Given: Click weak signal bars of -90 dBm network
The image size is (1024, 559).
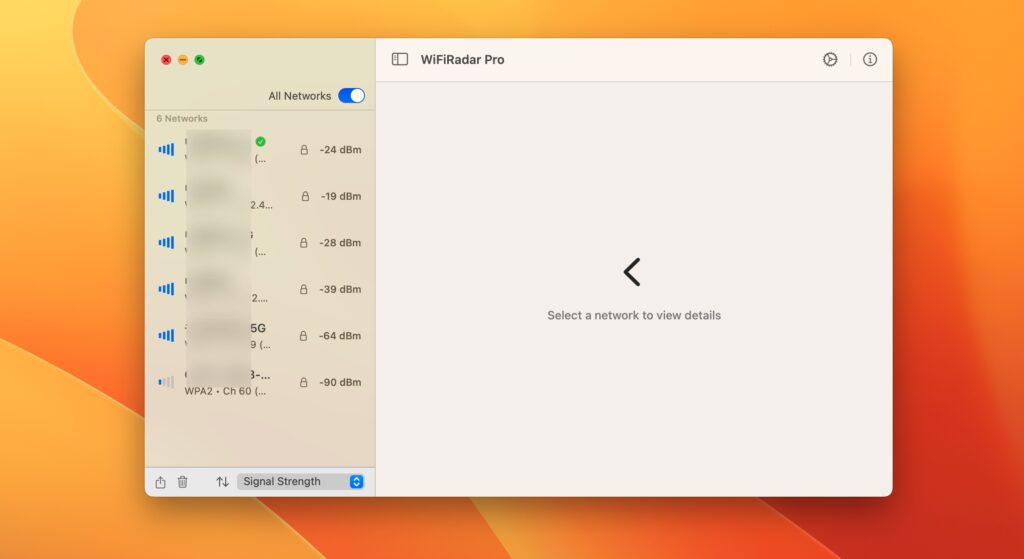Looking at the screenshot, I should [x=166, y=382].
